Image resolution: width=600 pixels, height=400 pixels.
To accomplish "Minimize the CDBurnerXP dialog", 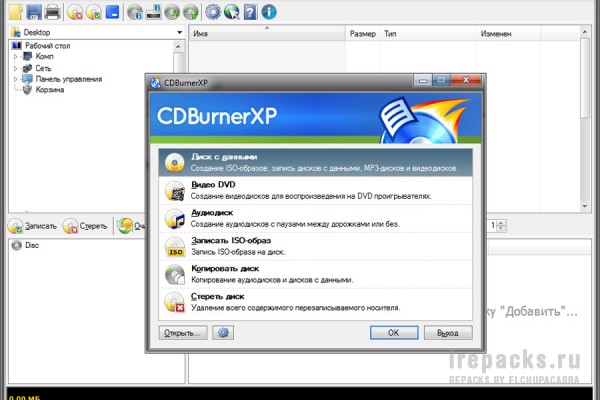I will click(x=423, y=80).
